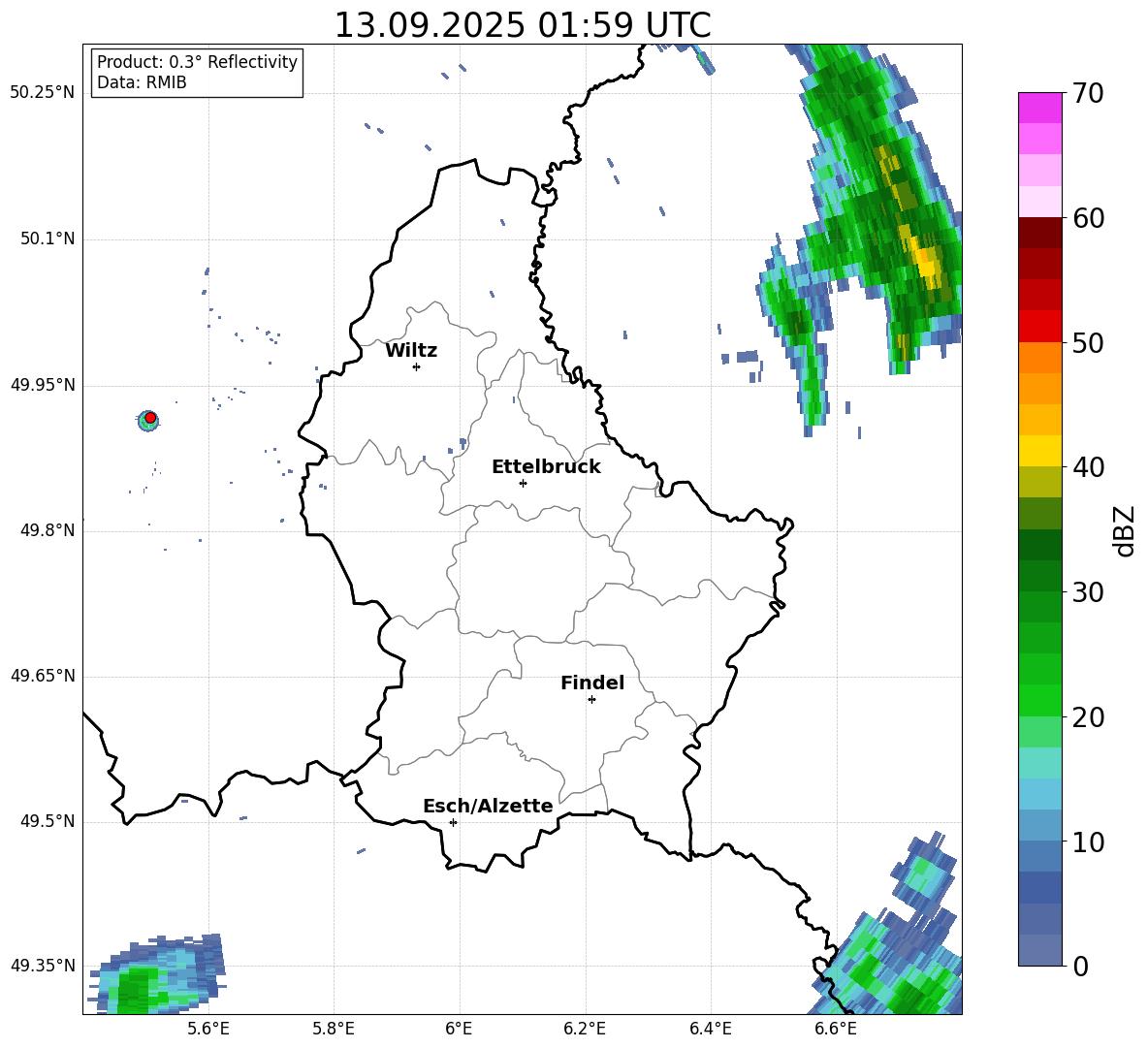
Task: Click the "Product: 0.3° Reflectivity" text
Action: click(x=197, y=62)
